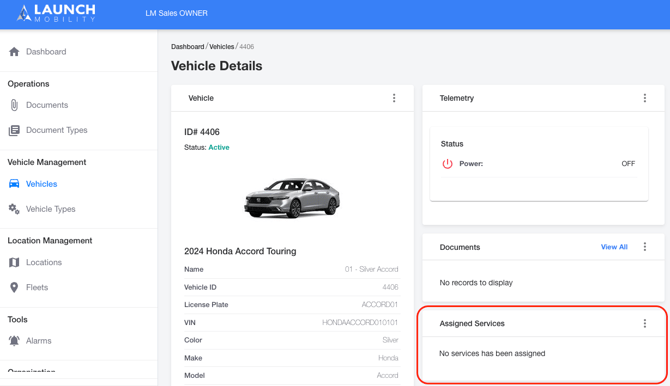Select Vehicles in the sidebar
This screenshot has width=670, height=386.
41,184
